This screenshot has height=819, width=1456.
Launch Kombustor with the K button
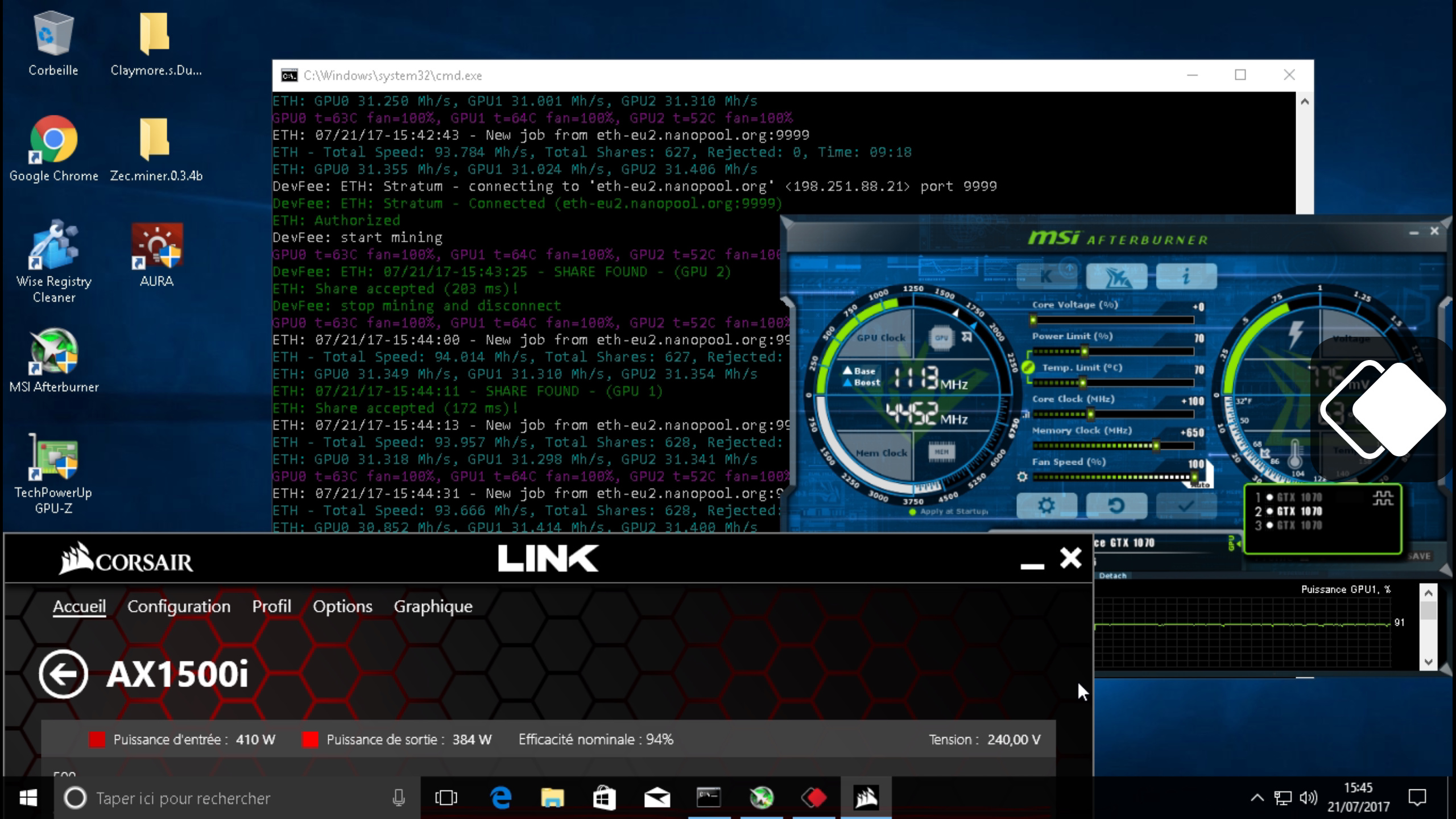click(x=1046, y=277)
